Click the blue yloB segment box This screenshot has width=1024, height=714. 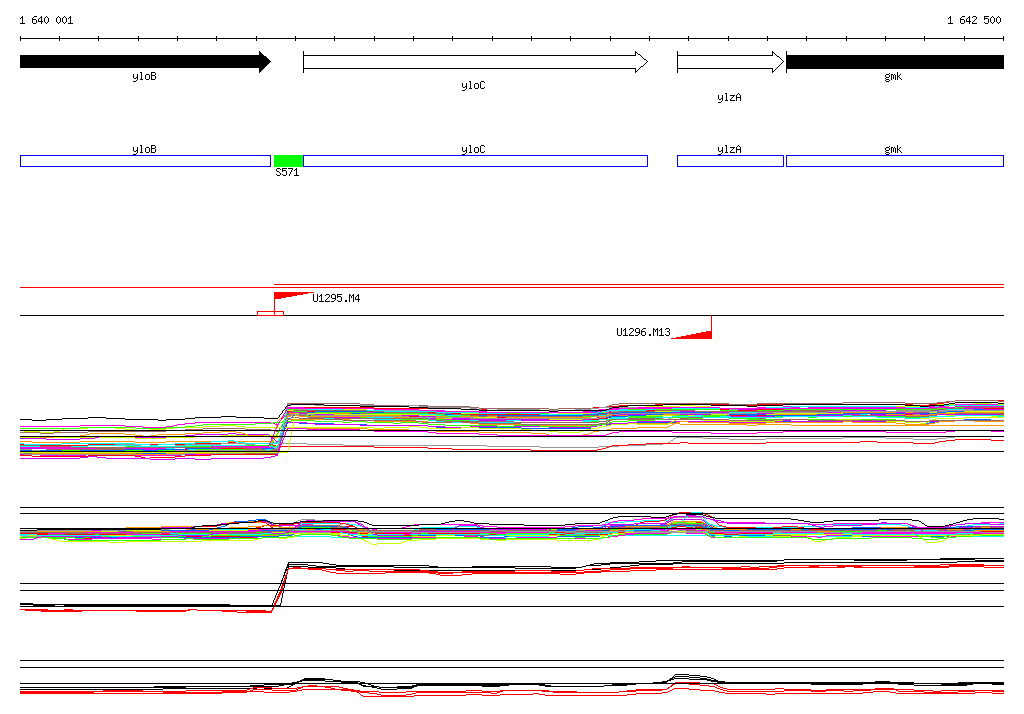[x=145, y=161]
